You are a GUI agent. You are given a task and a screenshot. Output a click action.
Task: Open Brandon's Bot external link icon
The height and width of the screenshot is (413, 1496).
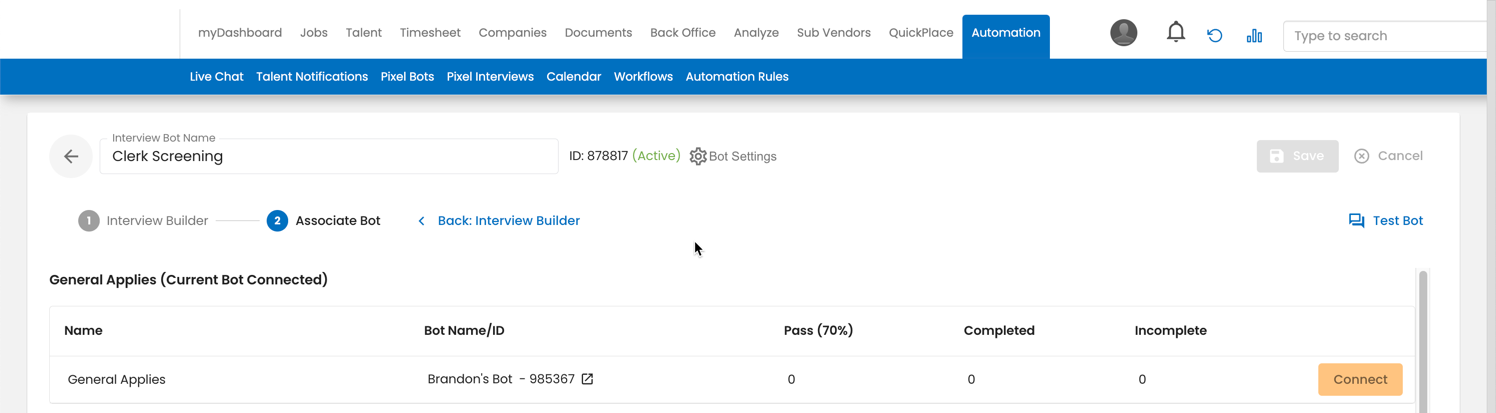[588, 379]
